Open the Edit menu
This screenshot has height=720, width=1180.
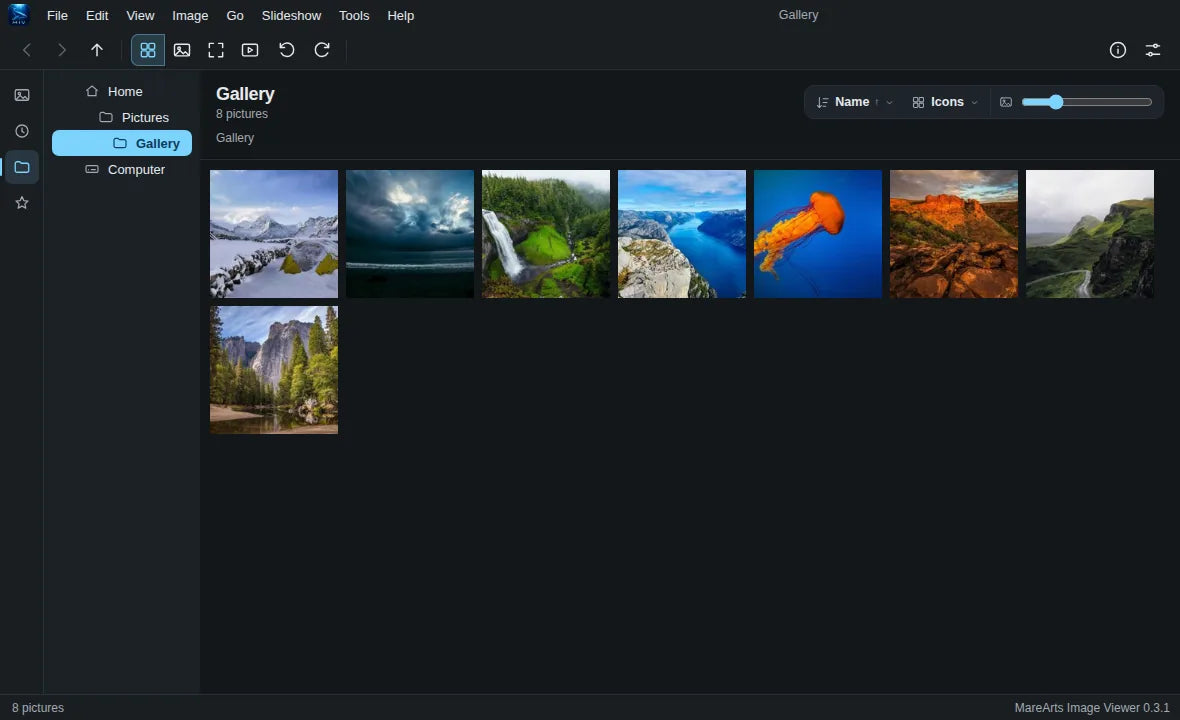[96, 15]
